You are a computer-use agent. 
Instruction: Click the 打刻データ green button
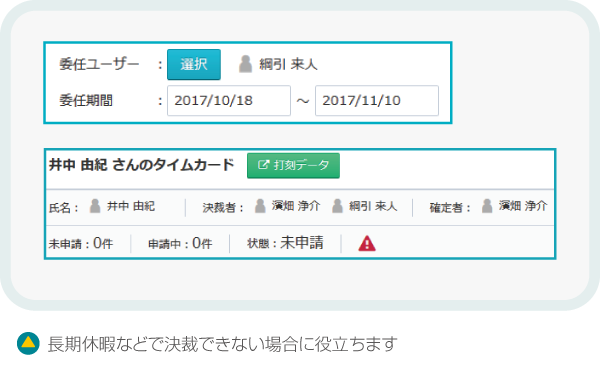(293, 165)
